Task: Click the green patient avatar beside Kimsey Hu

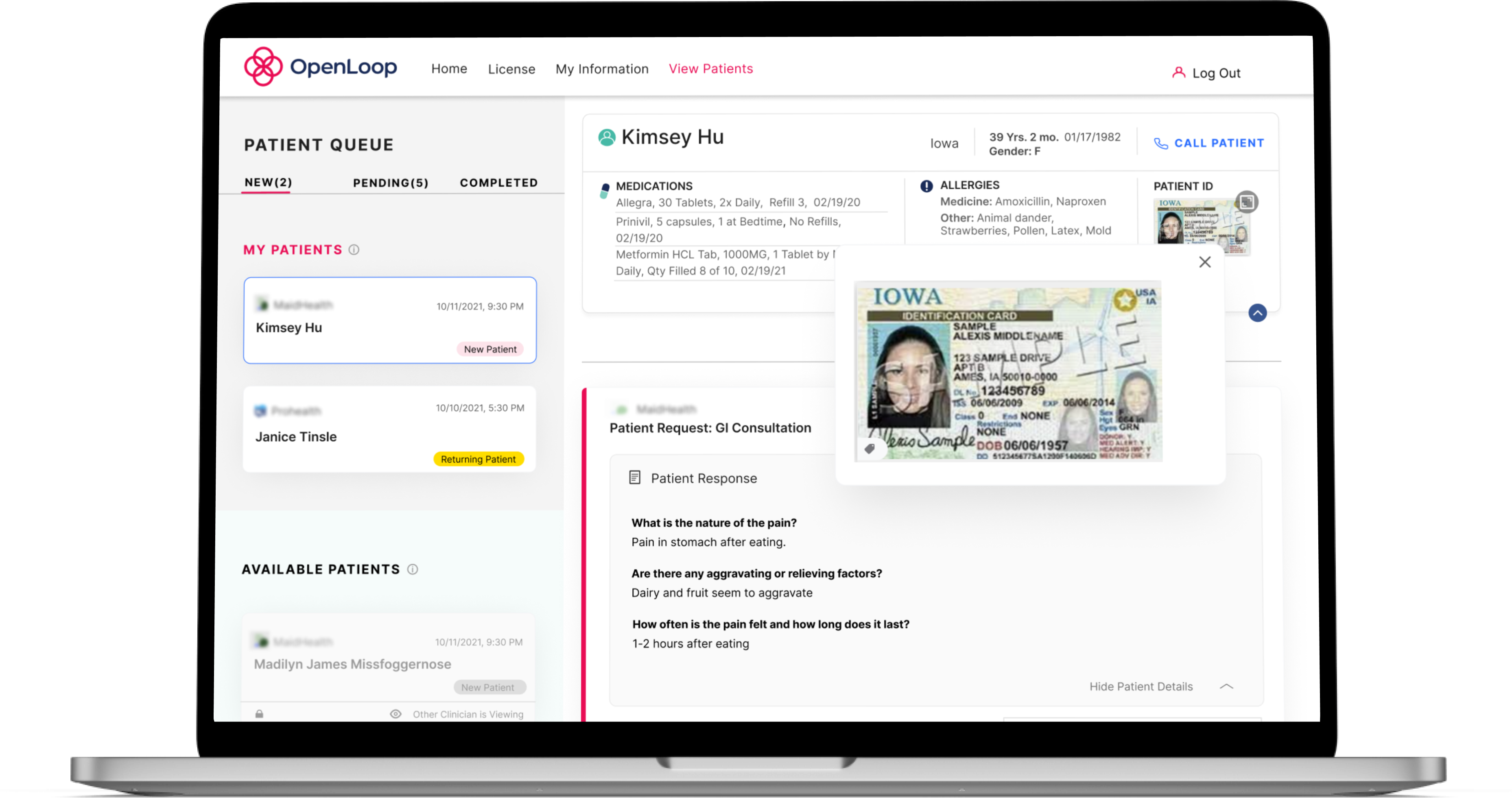Action: [606, 137]
